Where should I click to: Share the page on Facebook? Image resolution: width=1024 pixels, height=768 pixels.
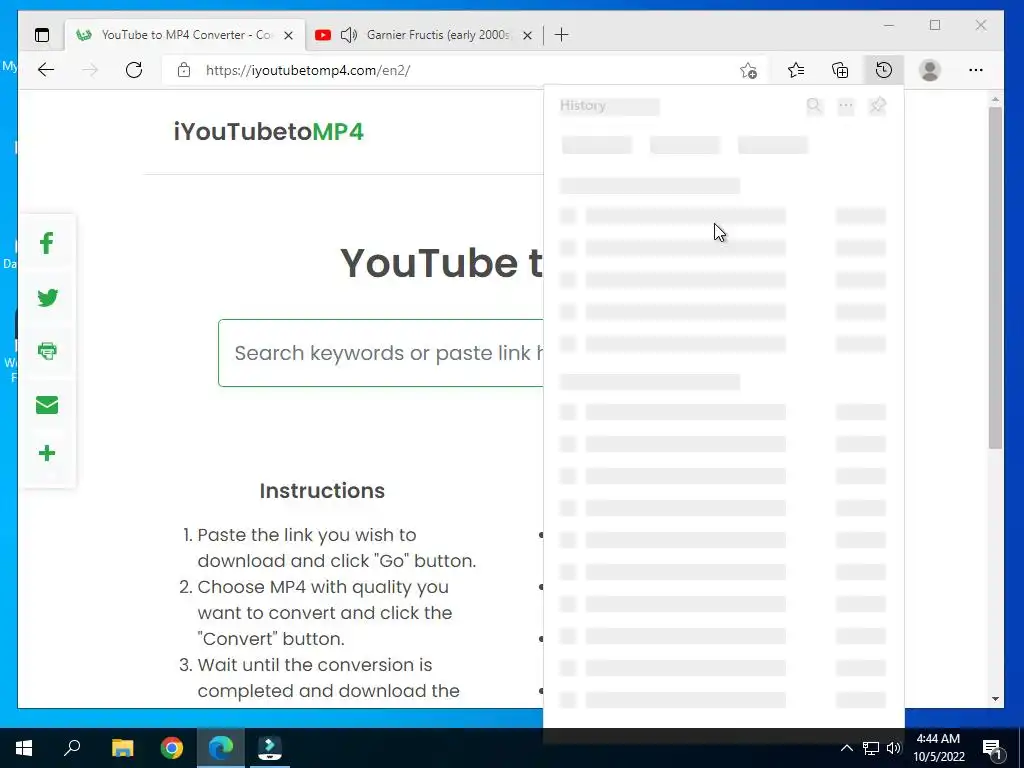point(47,244)
